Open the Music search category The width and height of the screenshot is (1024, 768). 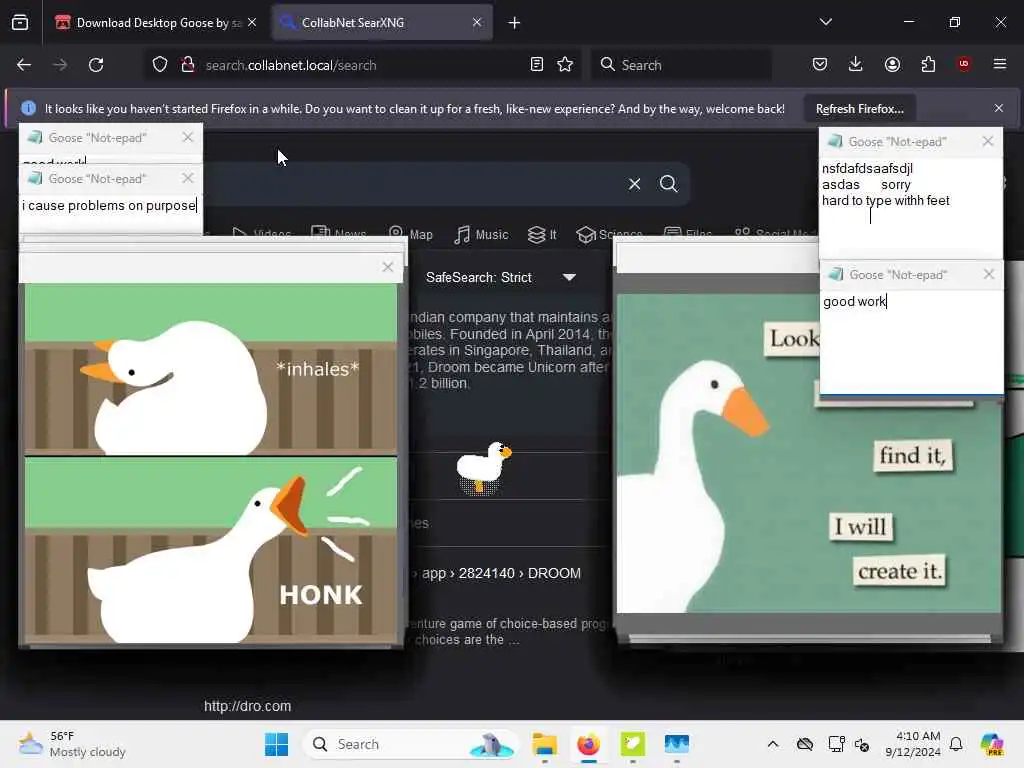click(x=481, y=234)
